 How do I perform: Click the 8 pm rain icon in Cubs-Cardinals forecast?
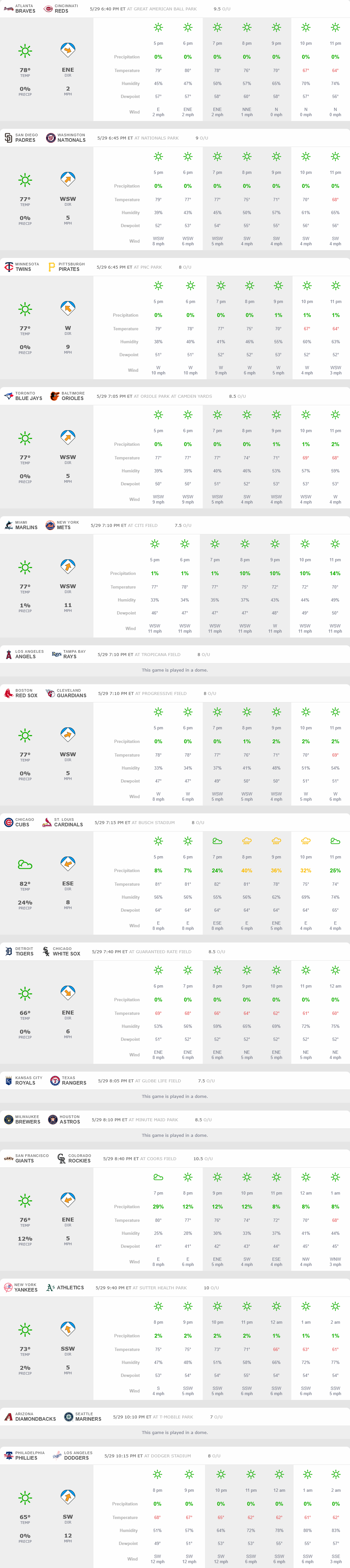(247, 841)
